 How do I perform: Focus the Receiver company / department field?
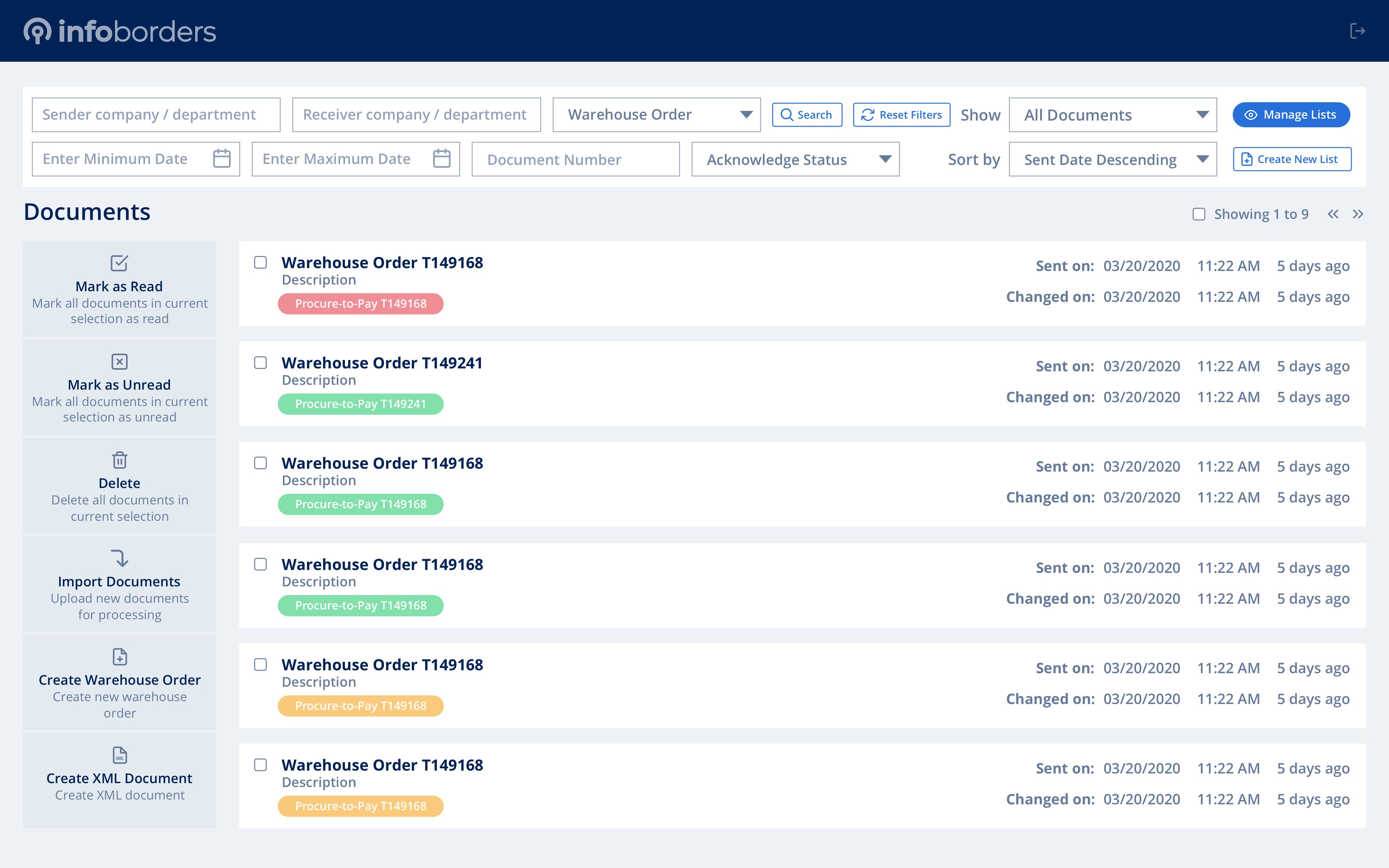click(x=417, y=115)
